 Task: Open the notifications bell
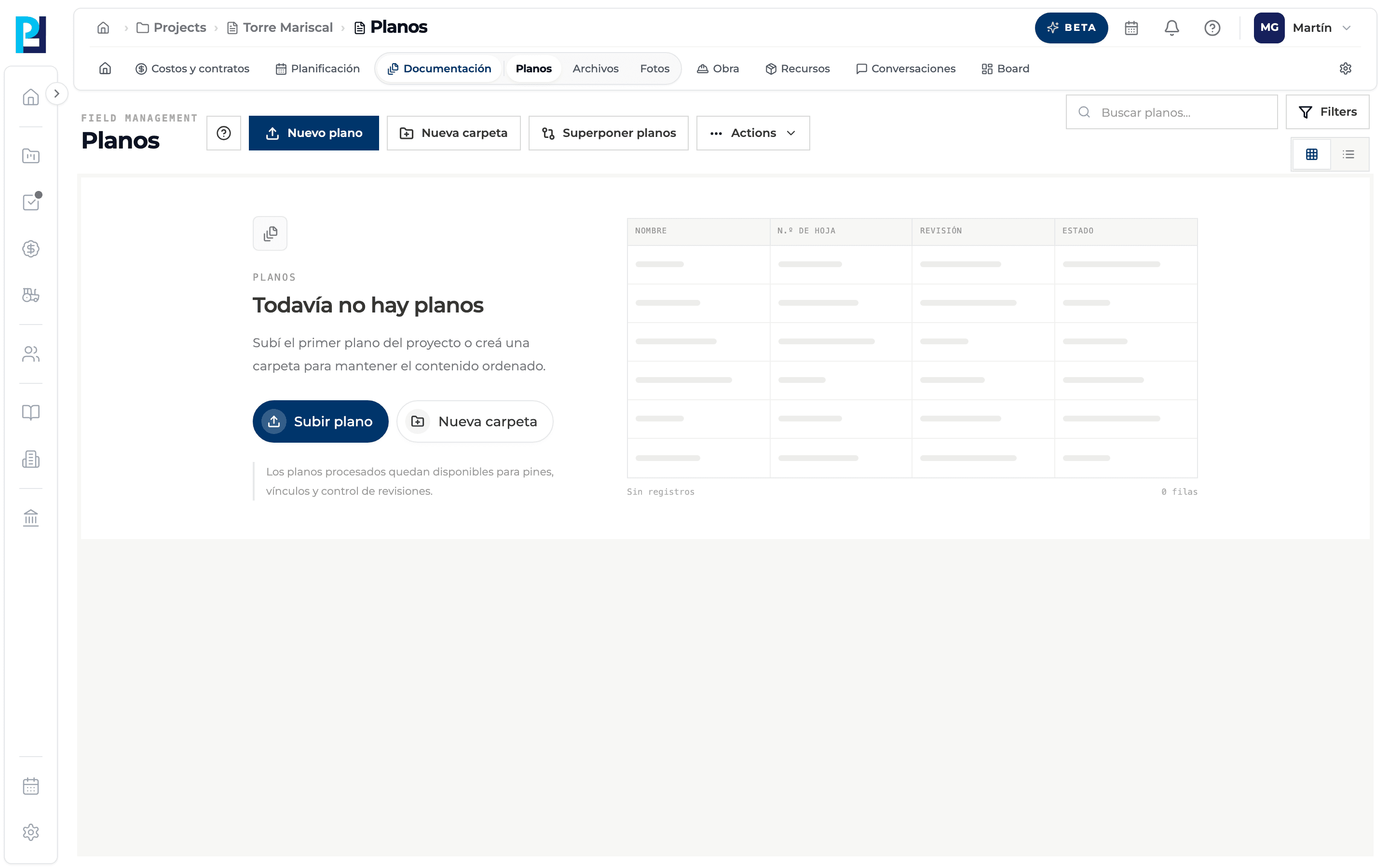pos(1171,27)
